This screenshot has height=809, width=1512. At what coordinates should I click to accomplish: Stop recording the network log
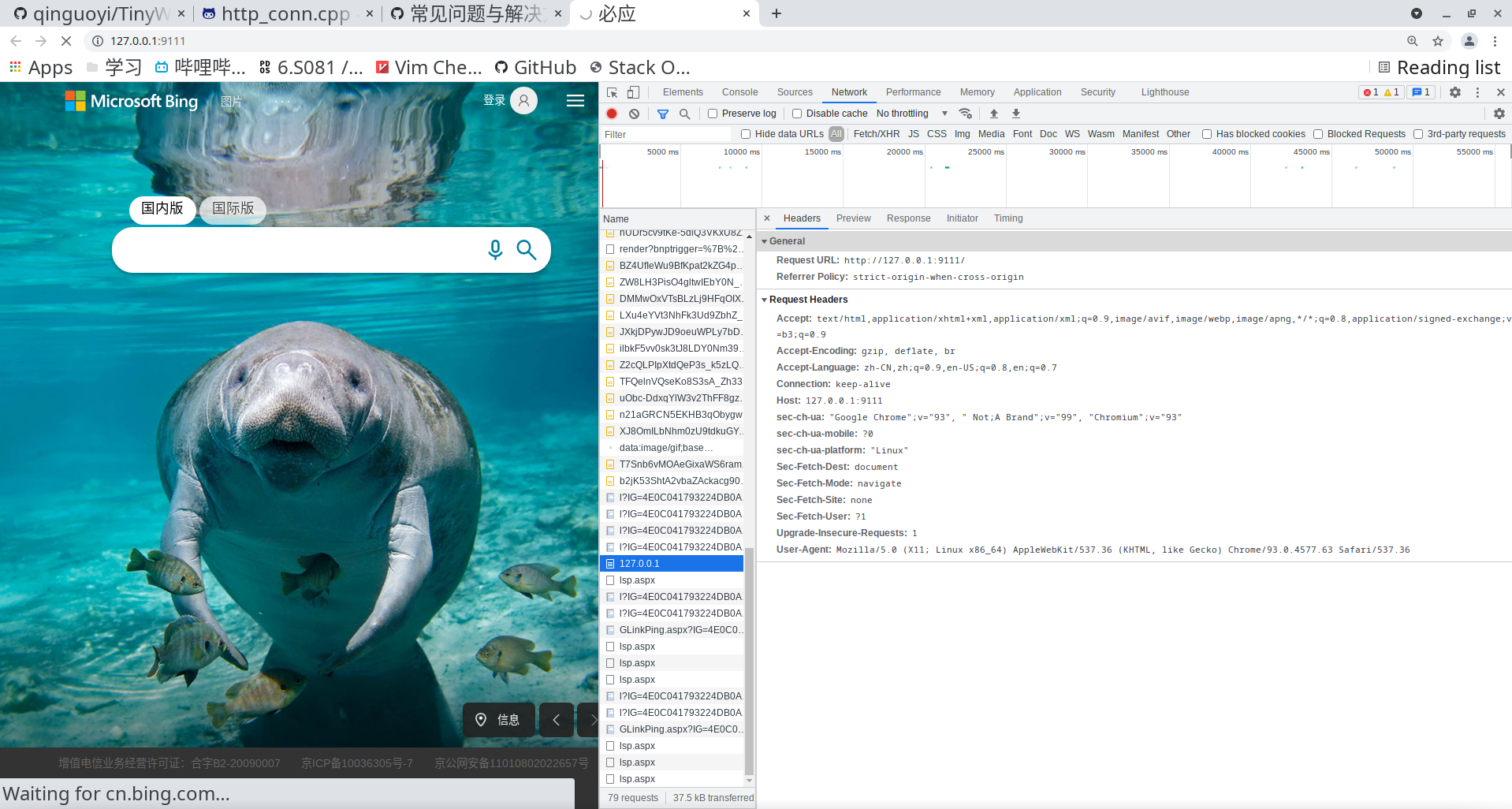coord(611,114)
